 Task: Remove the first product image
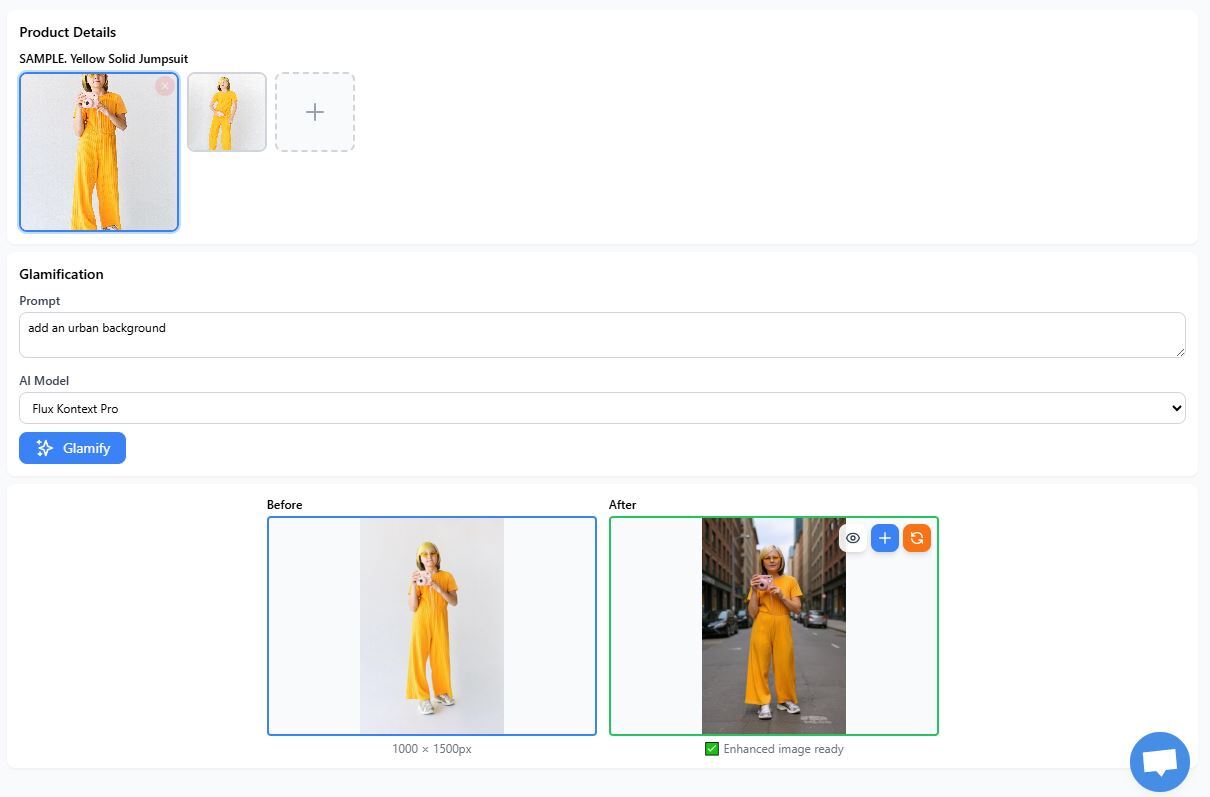tap(165, 86)
